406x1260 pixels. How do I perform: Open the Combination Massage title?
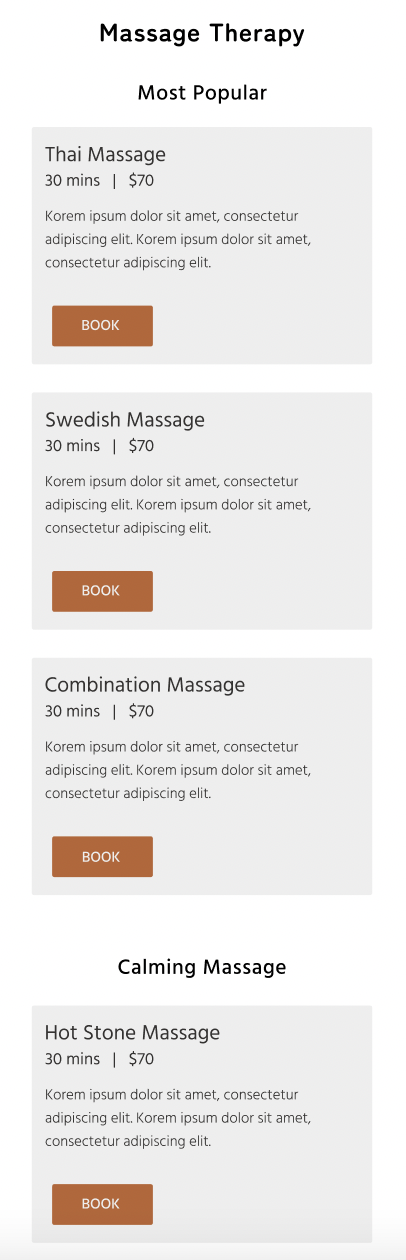tap(145, 685)
